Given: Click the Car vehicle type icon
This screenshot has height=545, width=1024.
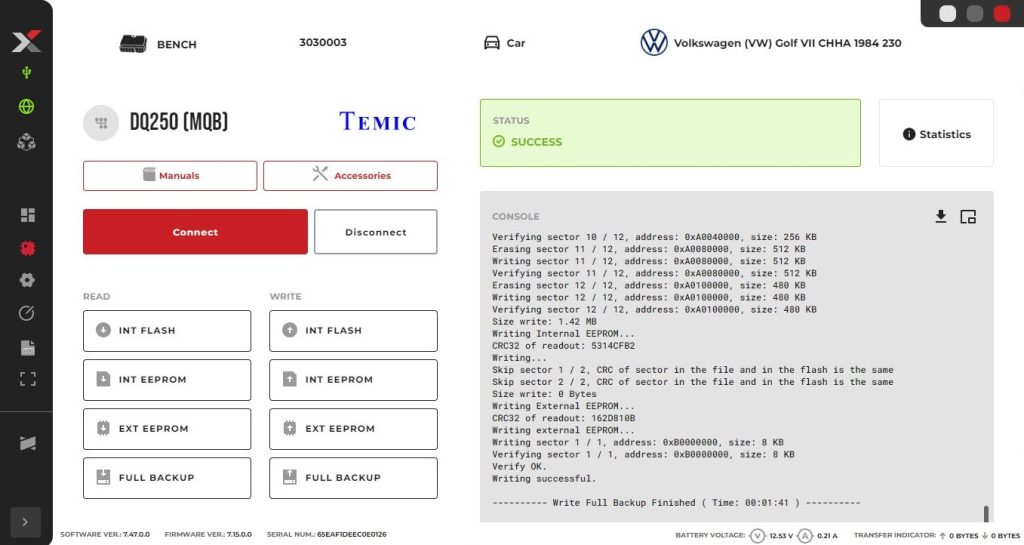Looking at the screenshot, I should [492, 43].
